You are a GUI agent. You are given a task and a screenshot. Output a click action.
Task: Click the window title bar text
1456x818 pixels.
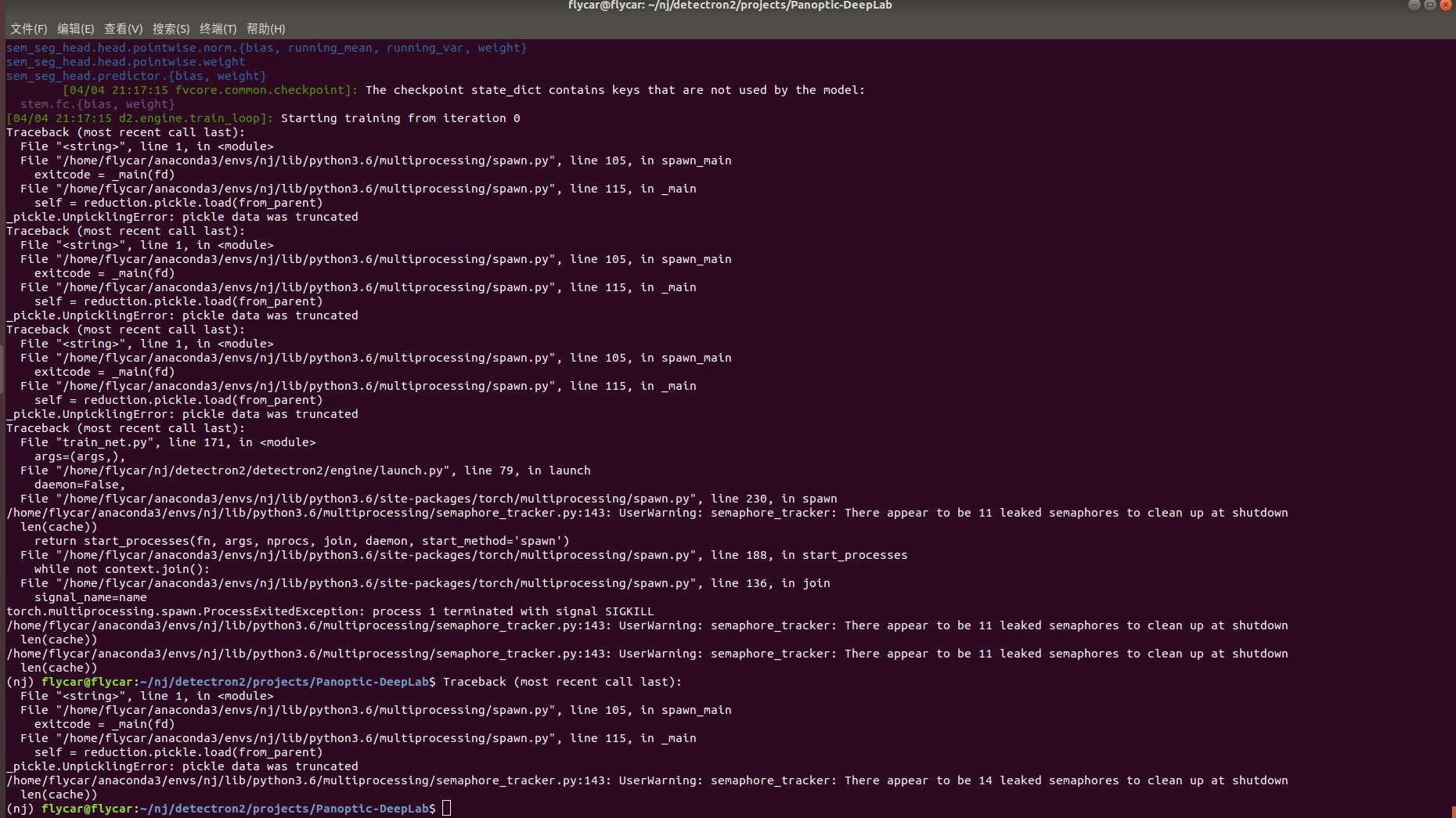click(x=729, y=5)
